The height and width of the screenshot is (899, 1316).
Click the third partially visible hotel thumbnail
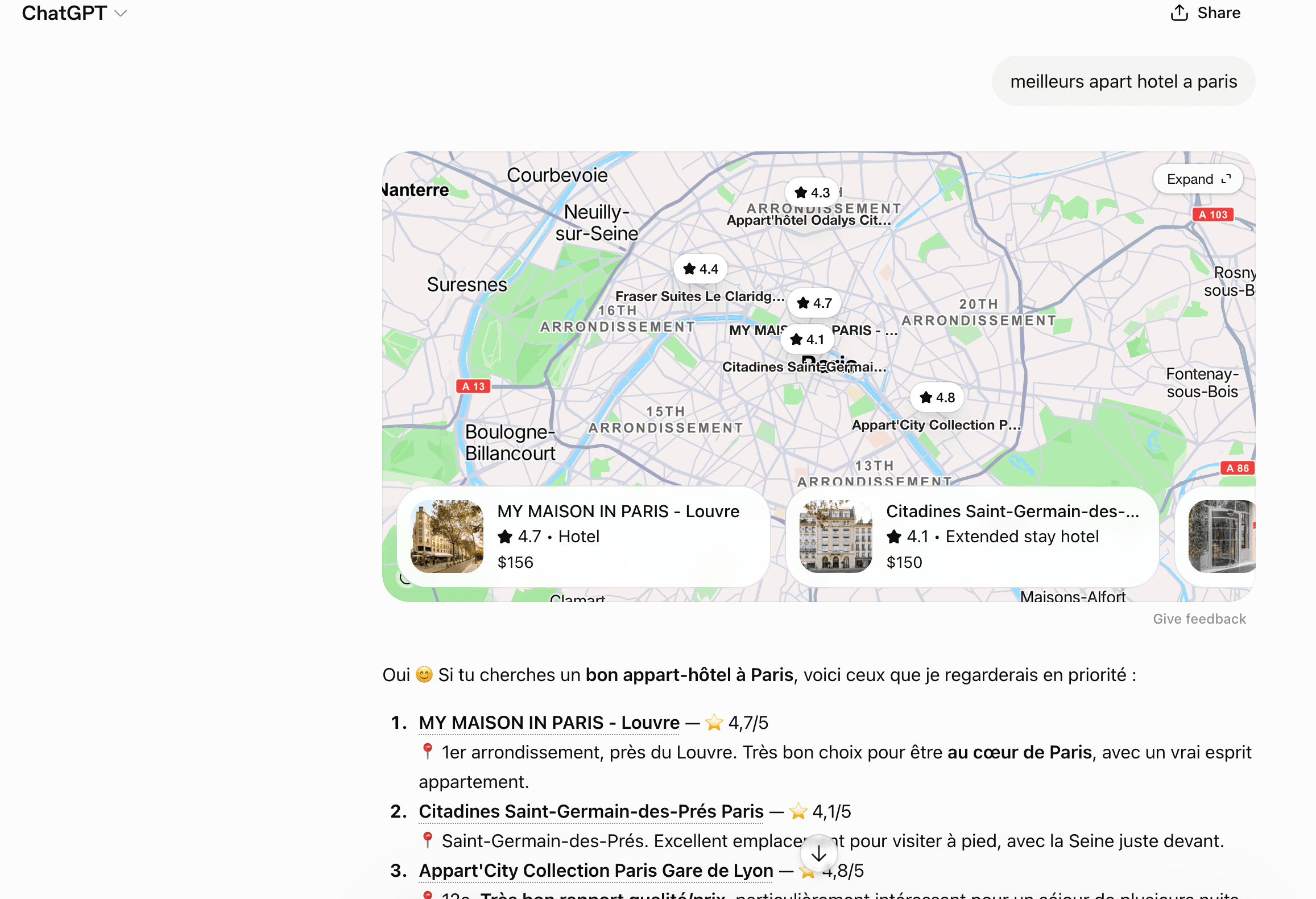pyautogui.click(x=1222, y=537)
